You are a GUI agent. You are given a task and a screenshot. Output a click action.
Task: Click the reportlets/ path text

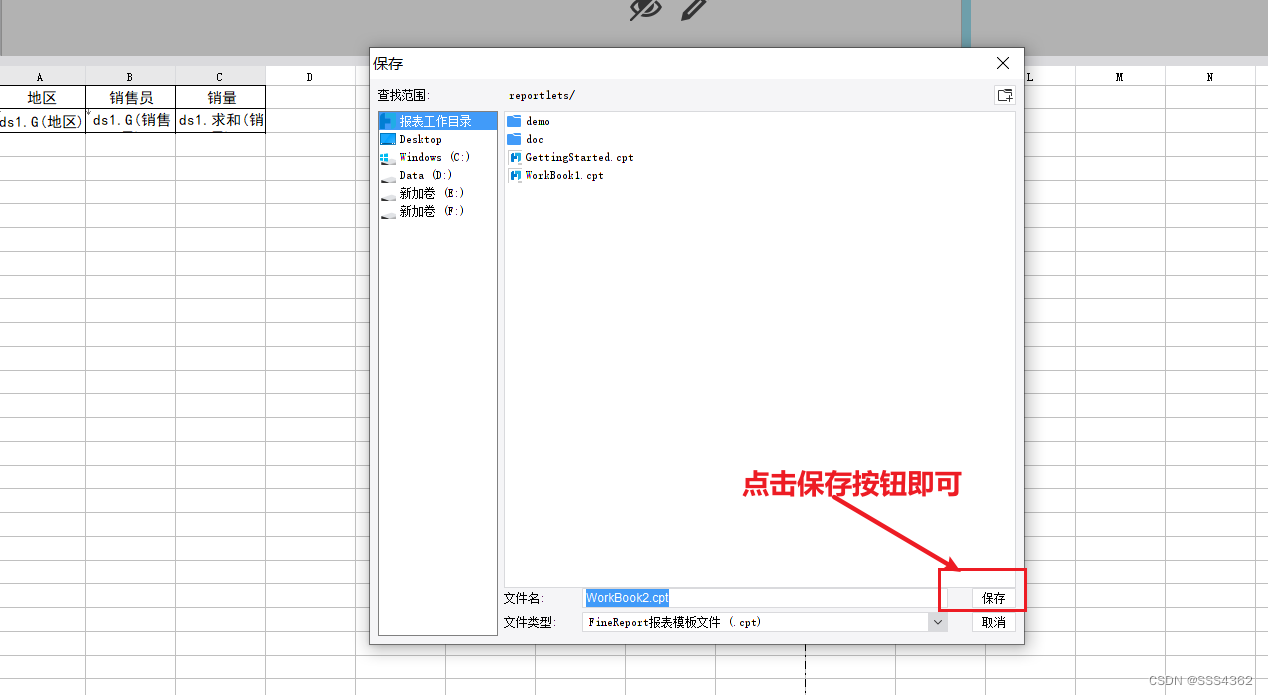click(x=542, y=96)
